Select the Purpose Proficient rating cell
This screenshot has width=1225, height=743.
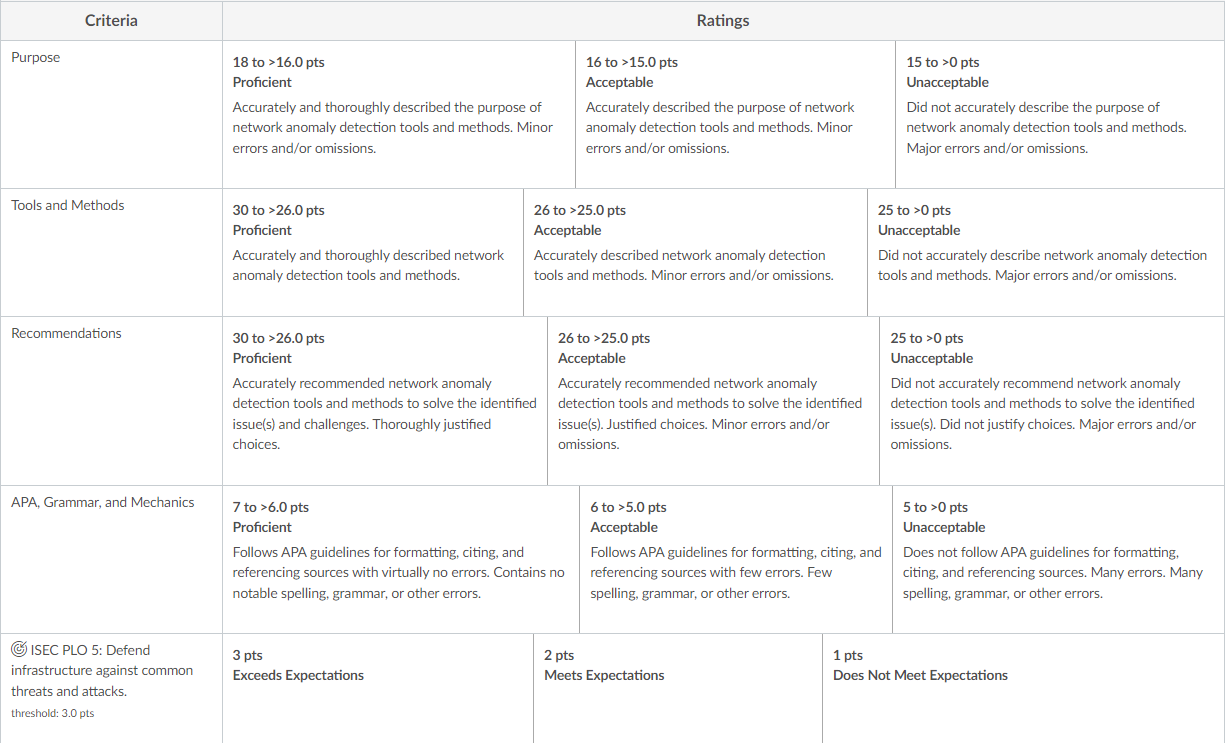click(x=399, y=115)
